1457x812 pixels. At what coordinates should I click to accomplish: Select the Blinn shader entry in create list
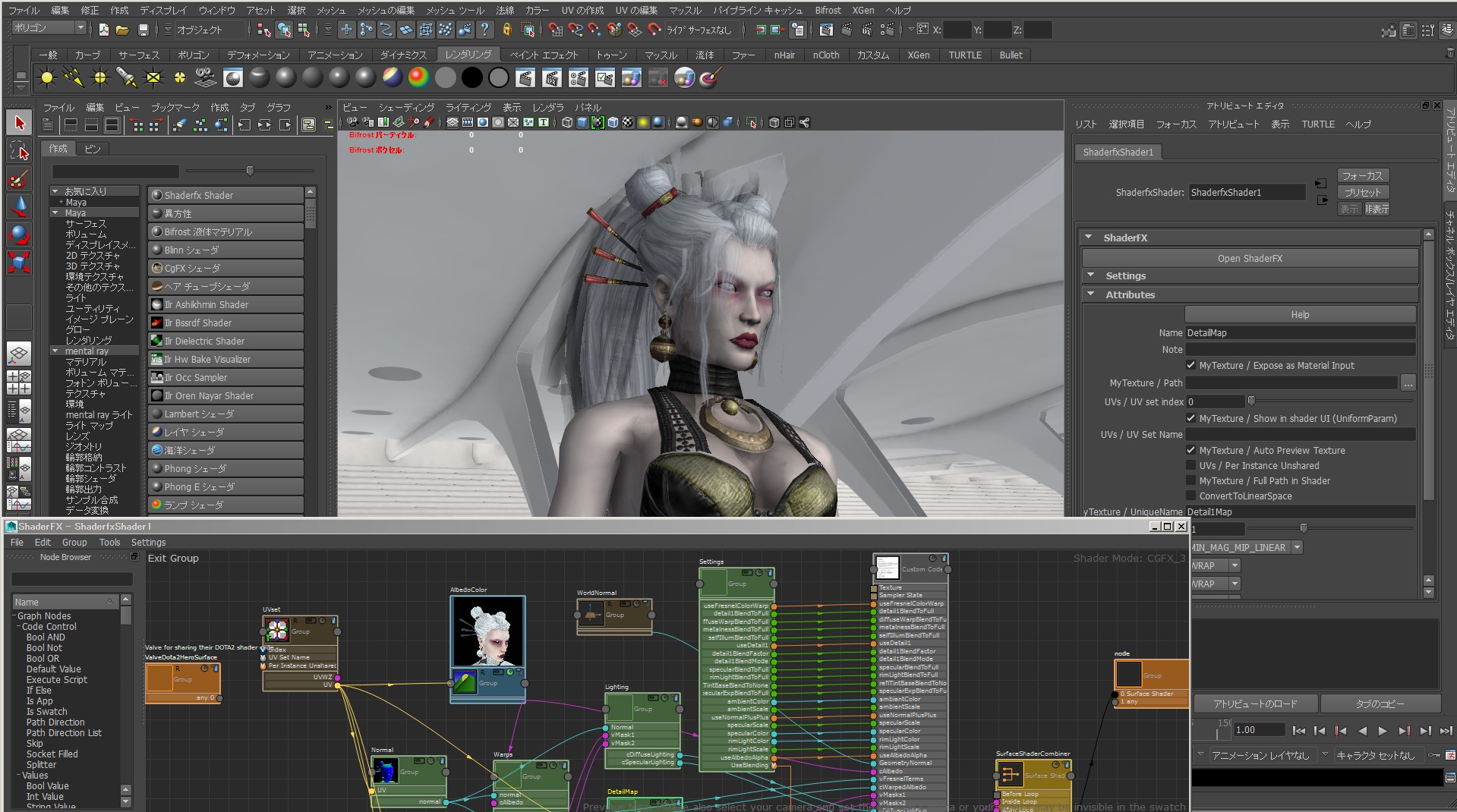(x=225, y=250)
